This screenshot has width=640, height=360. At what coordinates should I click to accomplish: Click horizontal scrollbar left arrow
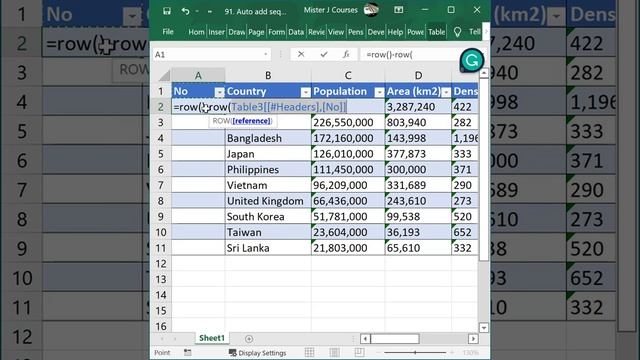pyautogui.click(x=365, y=338)
